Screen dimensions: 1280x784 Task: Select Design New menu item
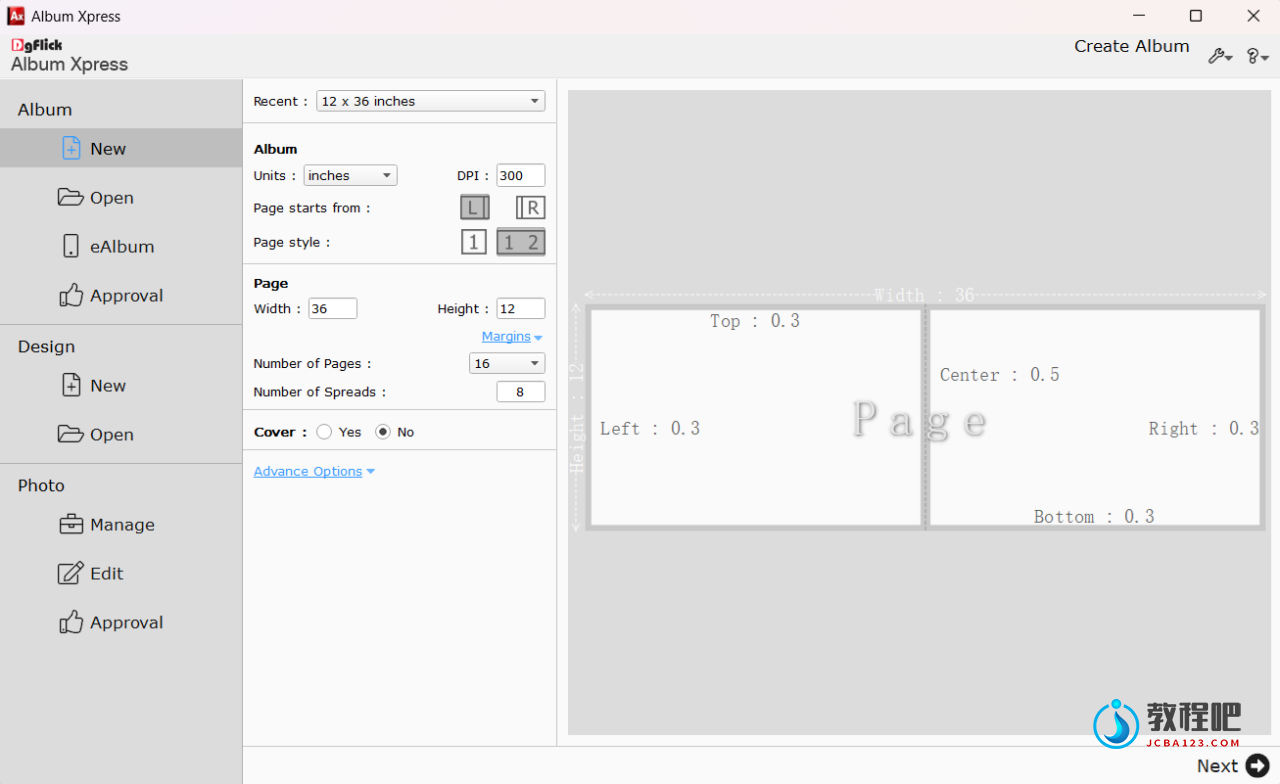point(121,385)
